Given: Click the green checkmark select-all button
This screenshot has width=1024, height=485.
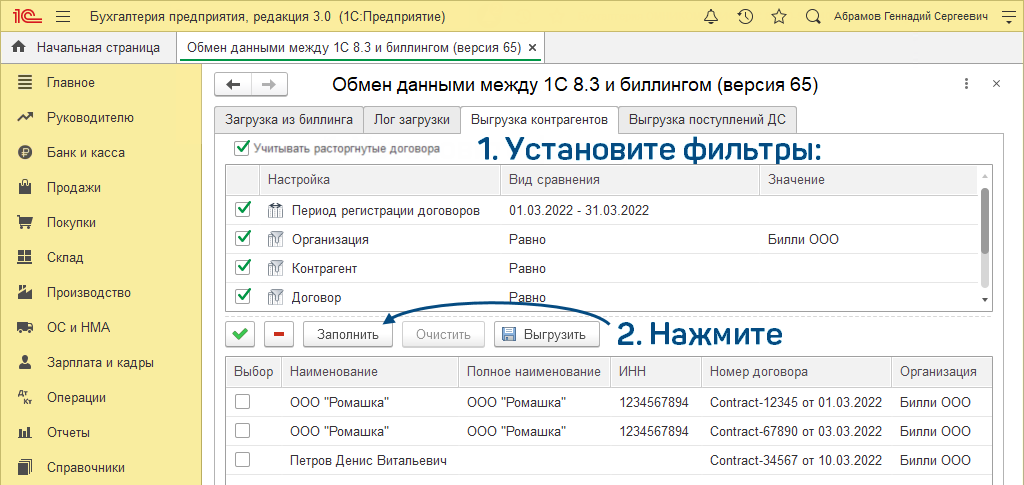Looking at the screenshot, I should pos(240,334).
